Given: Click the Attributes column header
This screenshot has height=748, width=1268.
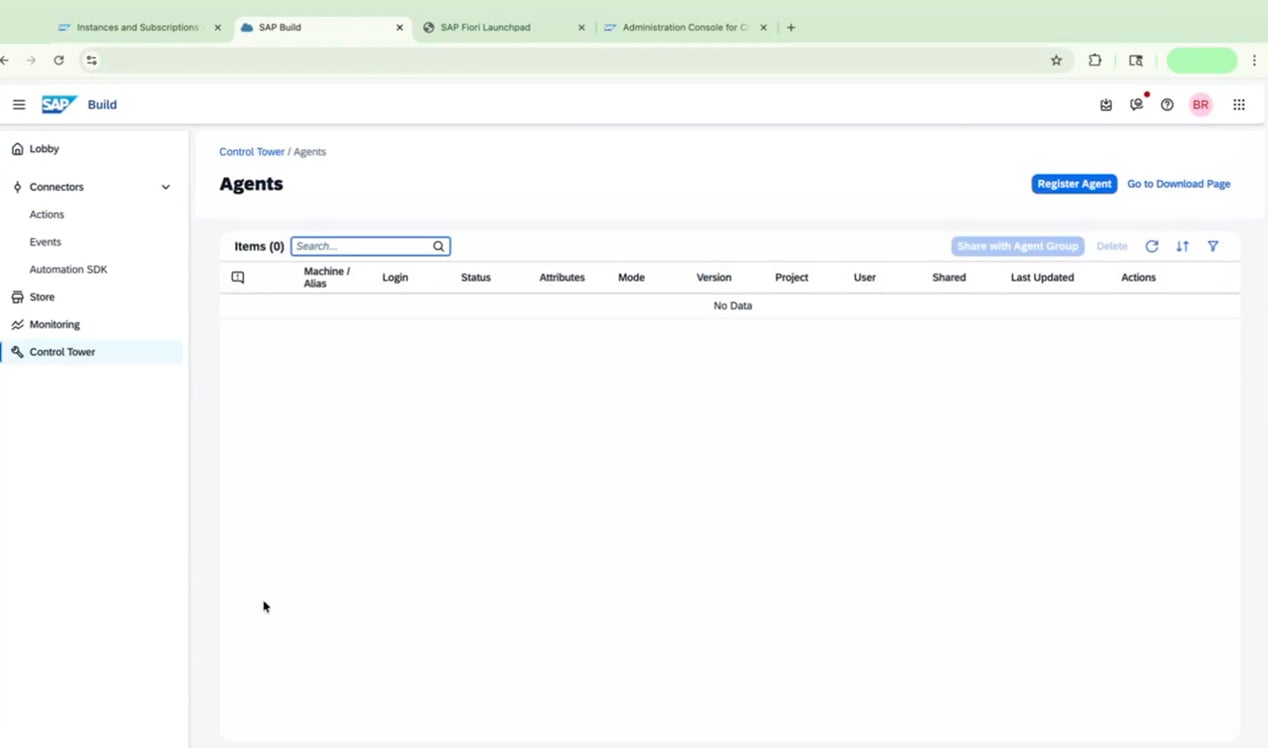Looking at the screenshot, I should (562, 278).
